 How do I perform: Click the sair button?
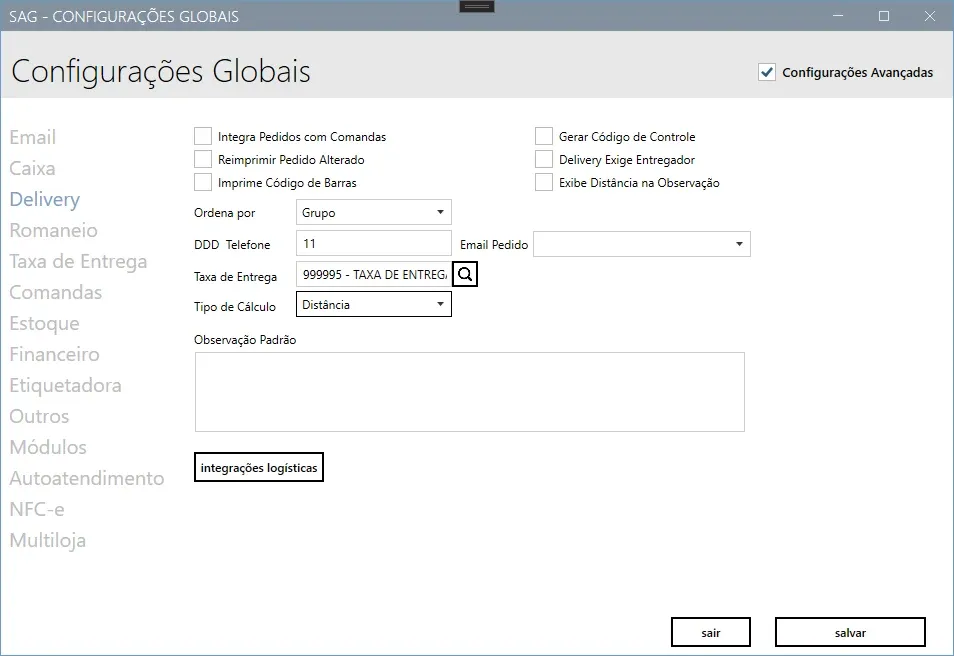click(711, 633)
